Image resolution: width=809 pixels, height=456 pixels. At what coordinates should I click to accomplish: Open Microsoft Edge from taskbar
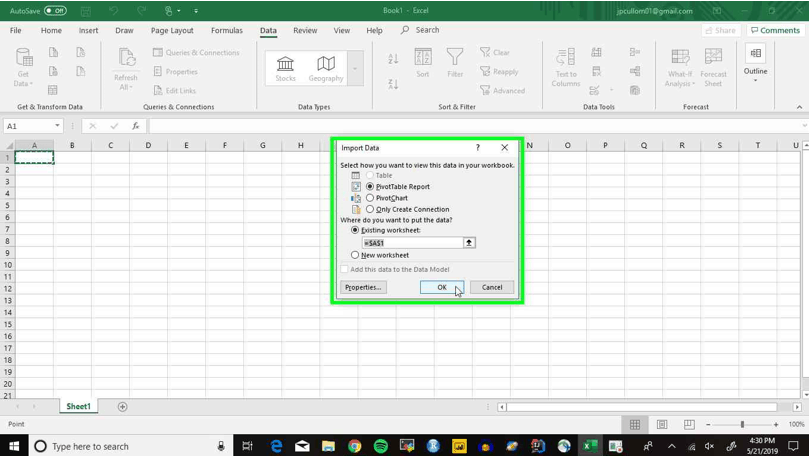coord(277,446)
